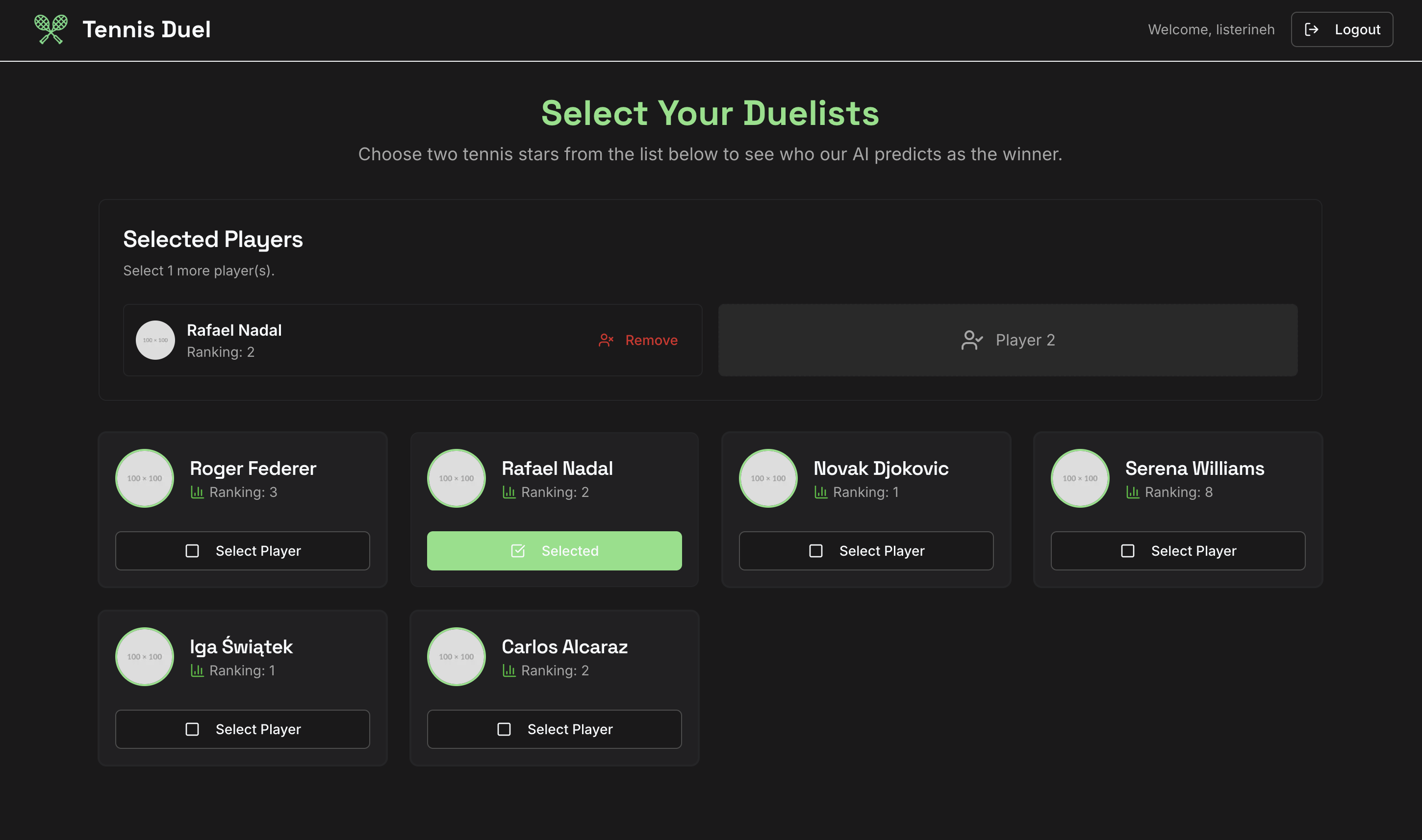Click the logout arrow icon

coord(1312,29)
